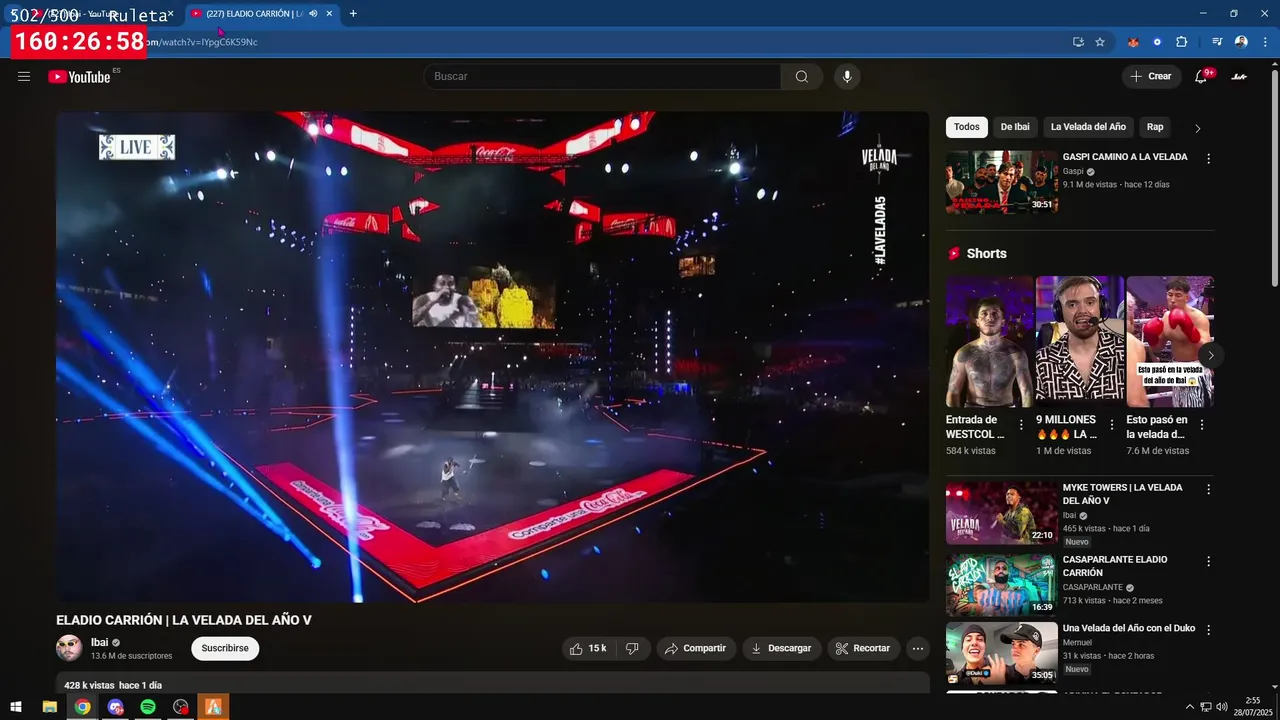Open the fox extension icon
1280x720 pixels.
click(x=1133, y=42)
